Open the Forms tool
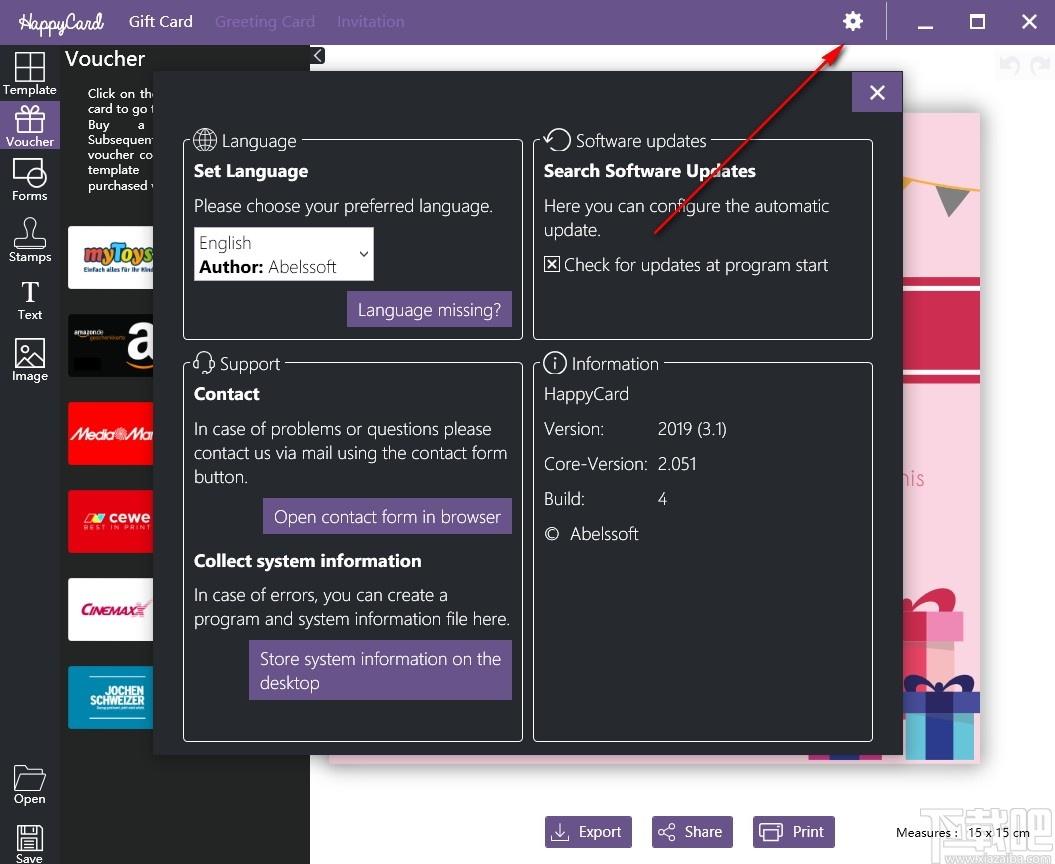 pos(30,180)
